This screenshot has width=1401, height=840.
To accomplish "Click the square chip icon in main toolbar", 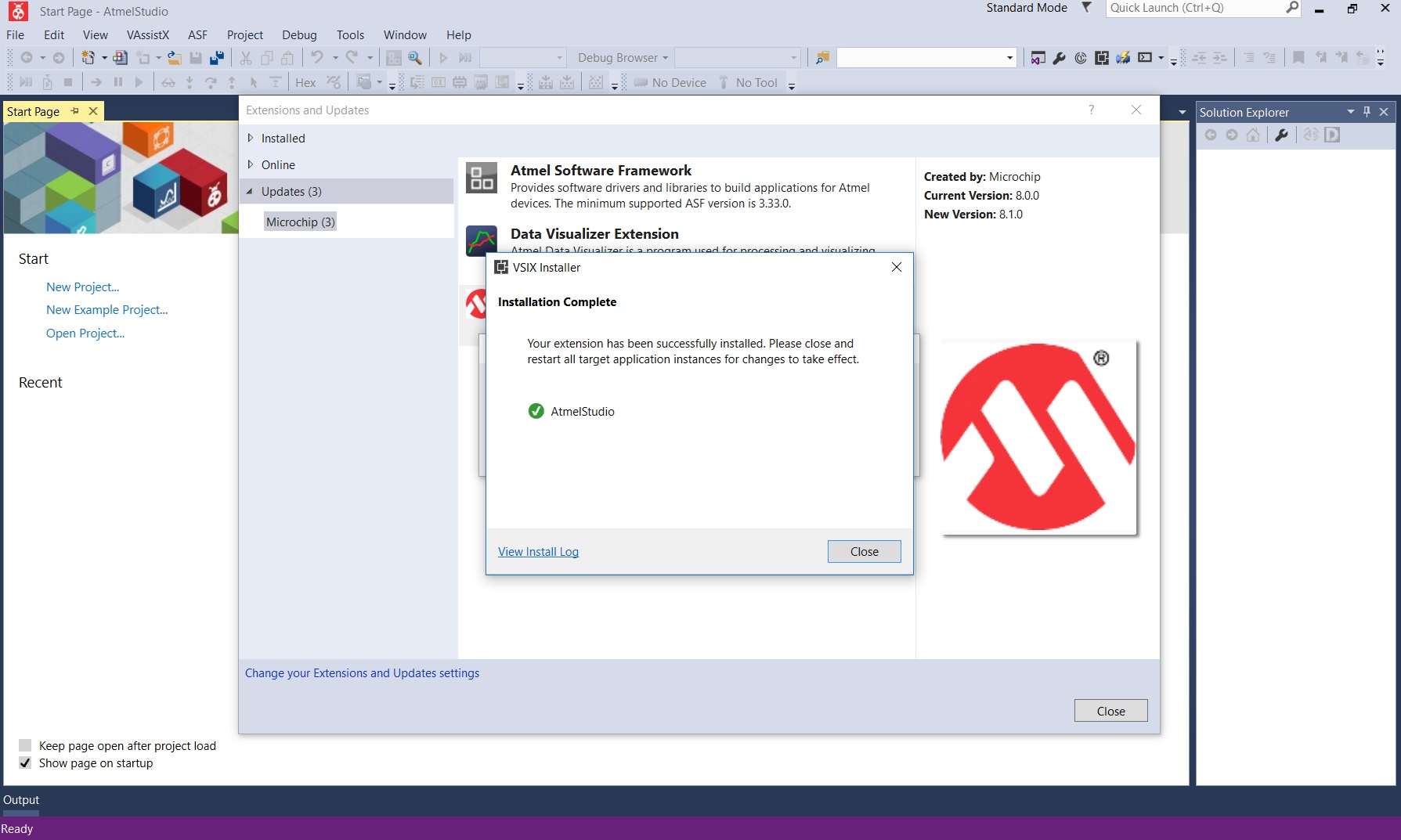I will point(1102,58).
